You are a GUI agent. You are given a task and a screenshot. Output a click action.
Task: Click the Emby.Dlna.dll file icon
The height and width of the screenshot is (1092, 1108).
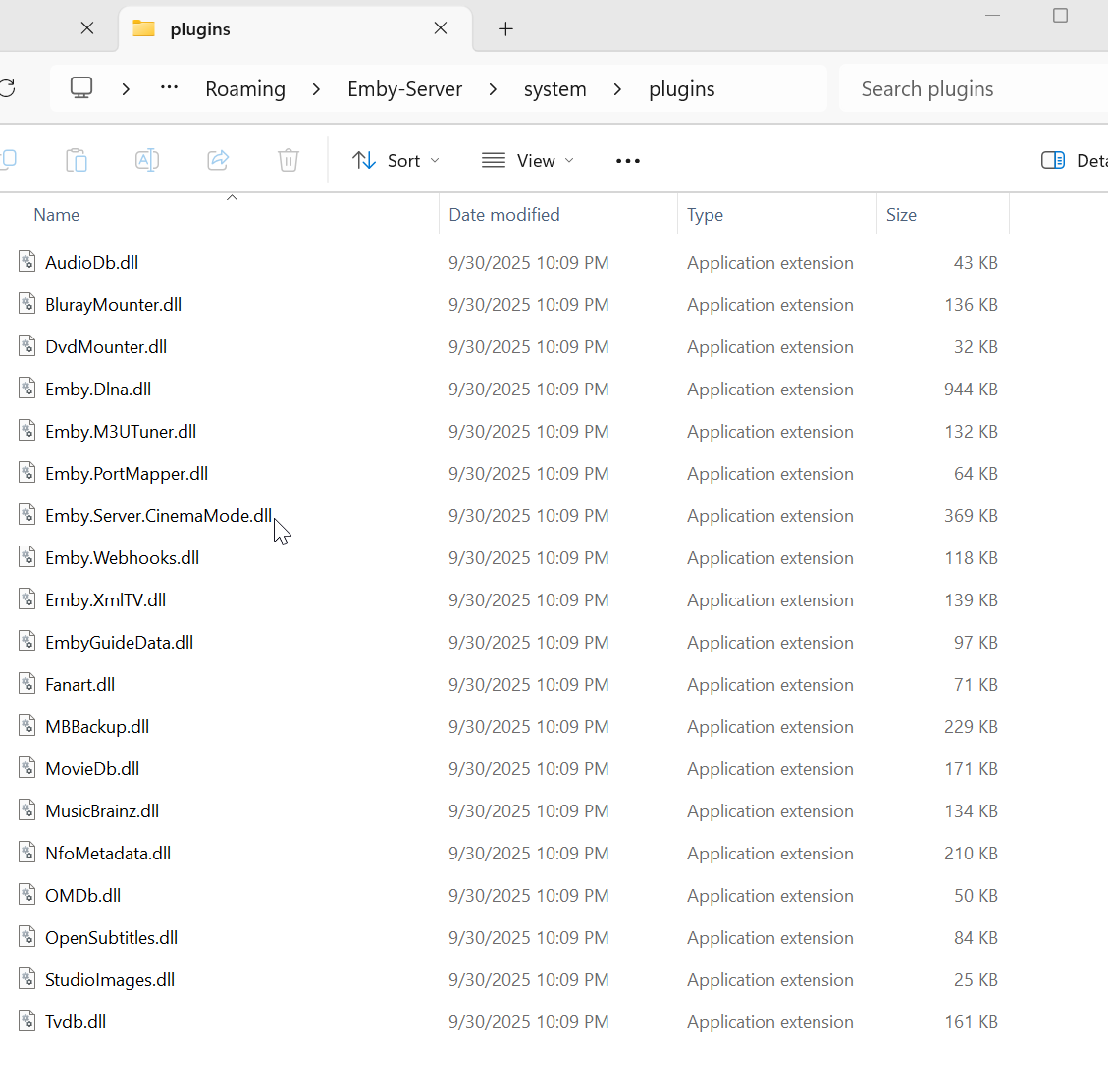click(x=27, y=389)
